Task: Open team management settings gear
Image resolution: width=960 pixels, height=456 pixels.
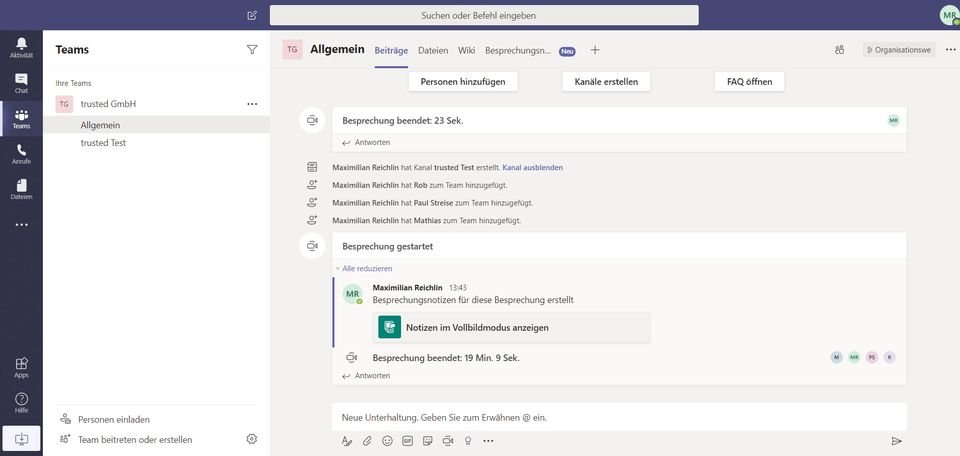Action: point(252,439)
